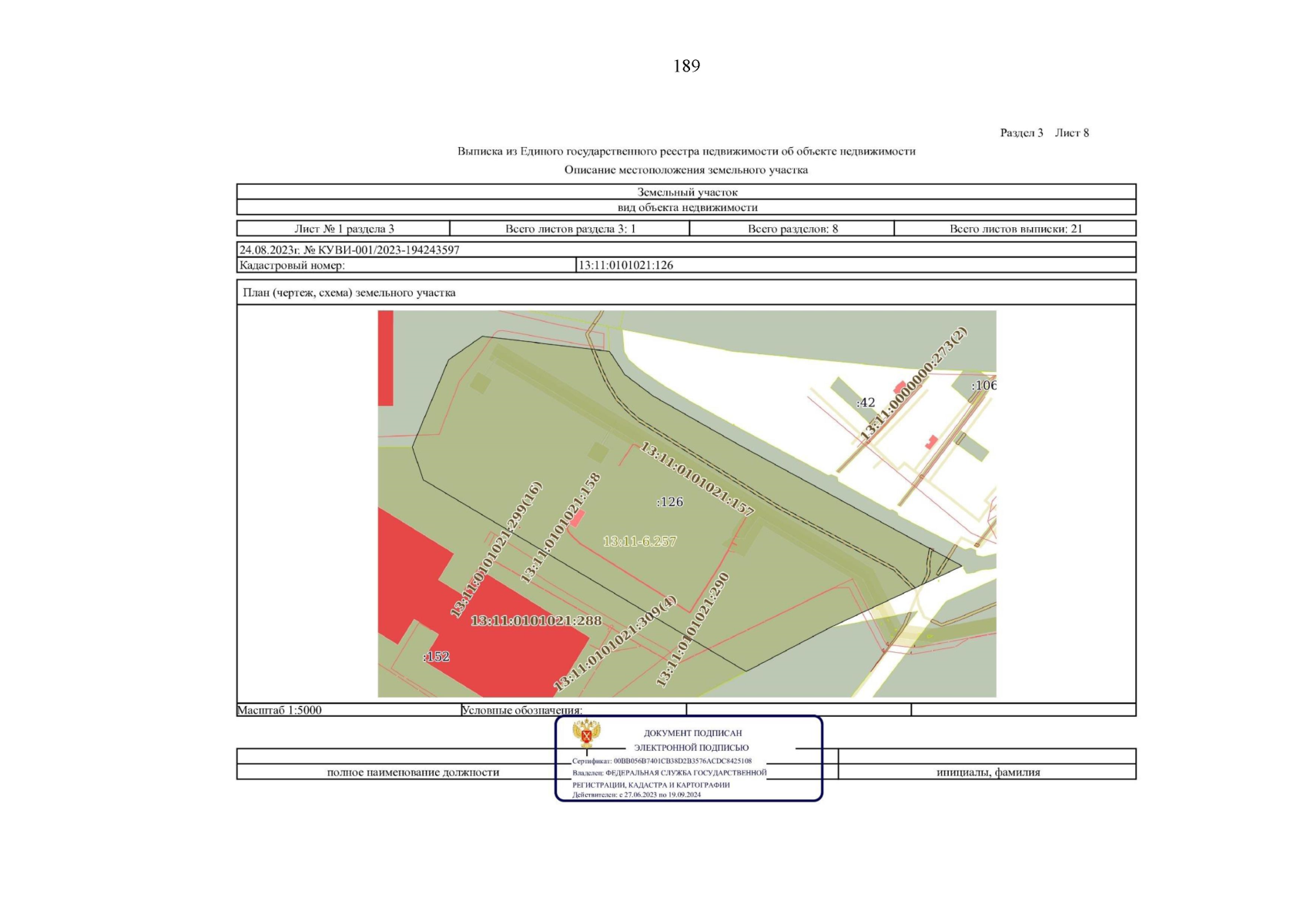Select the :152 parcel label
The height and width of the screenshot is (924, 1307).
[x=436, y=657]
